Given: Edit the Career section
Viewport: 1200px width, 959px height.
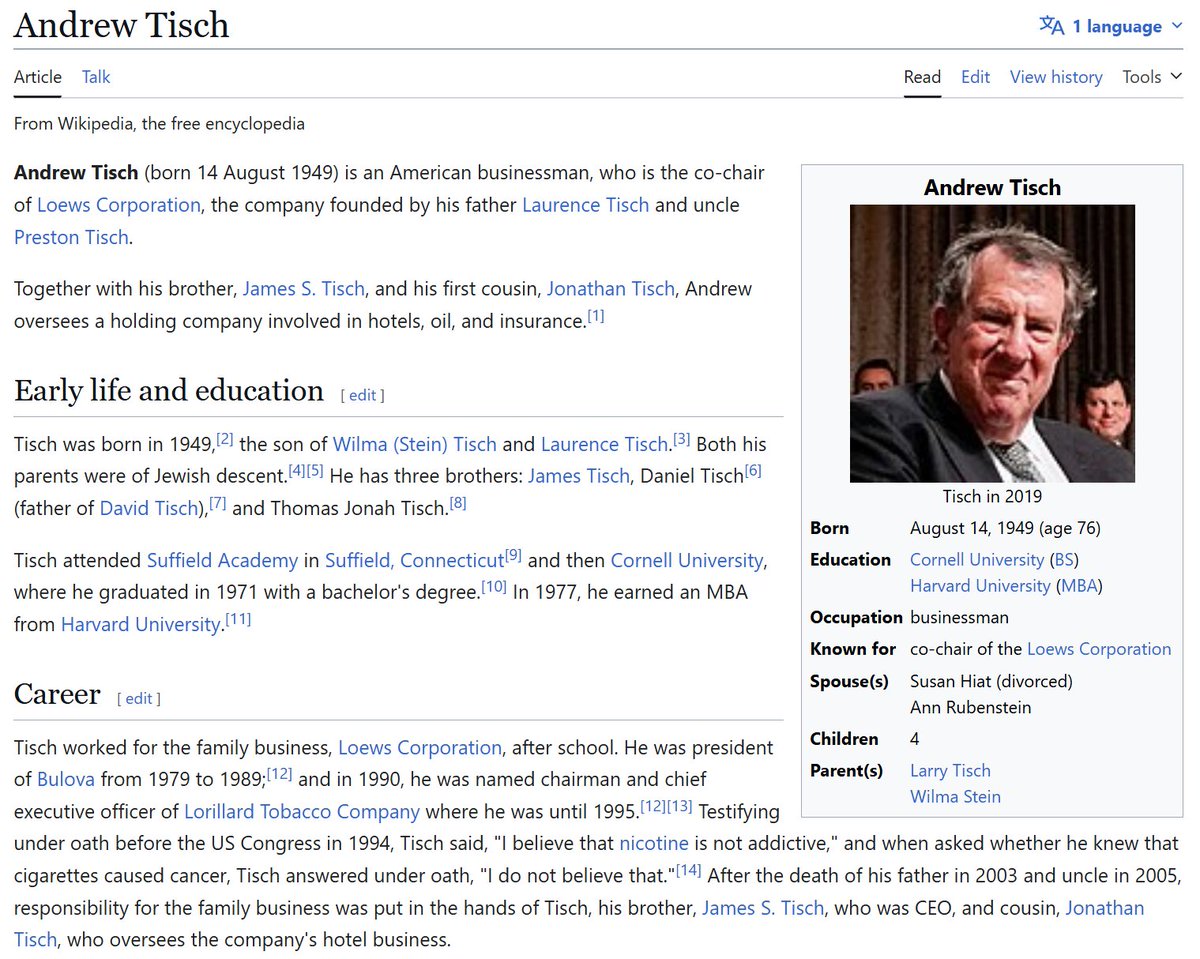Looking at the screenshot, I should point(138,699).
